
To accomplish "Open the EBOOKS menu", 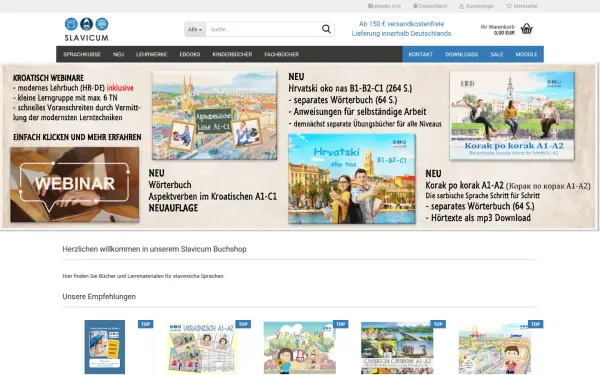I will 190,54.
